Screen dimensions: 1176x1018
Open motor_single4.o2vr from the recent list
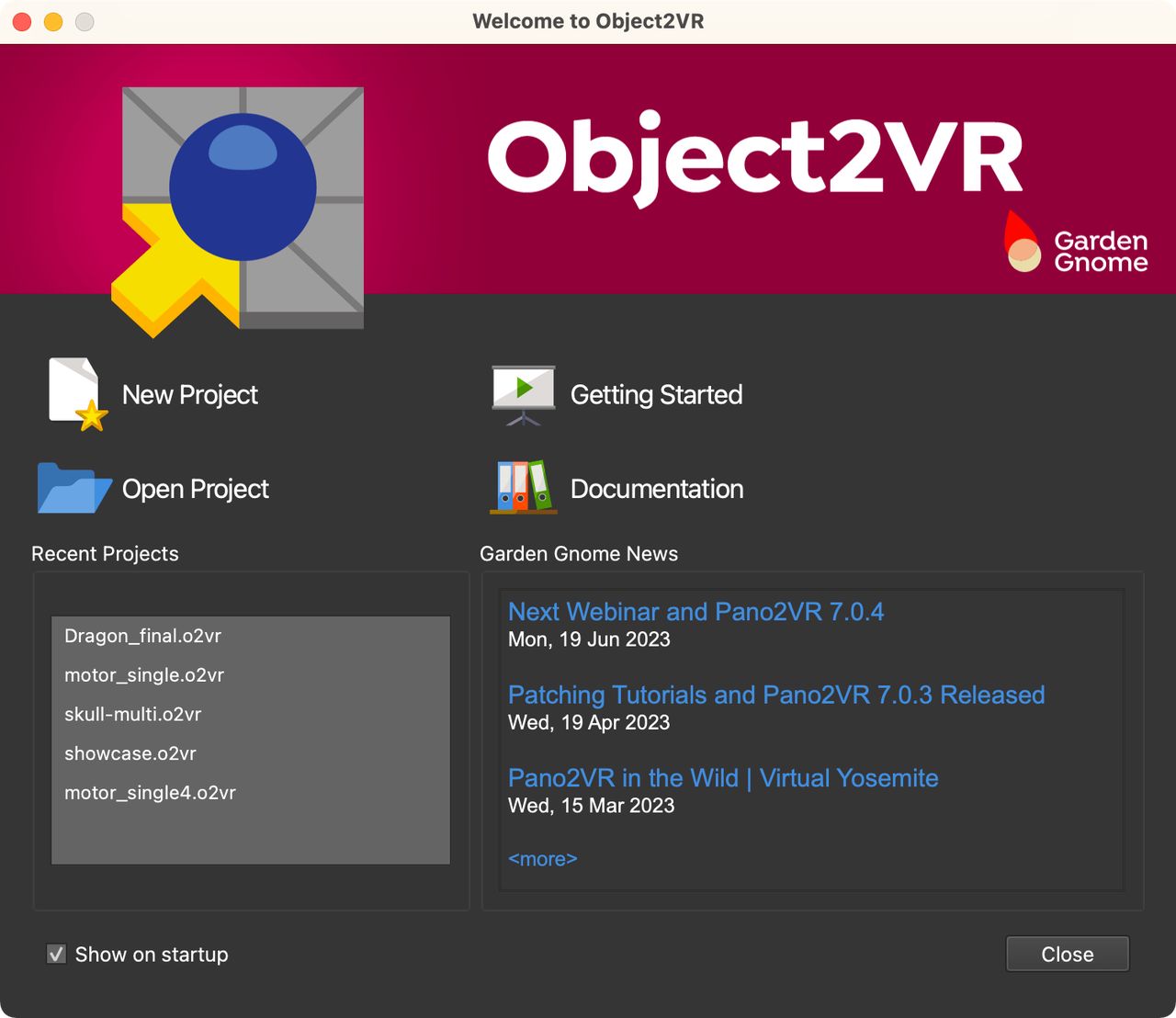pos(150,793)
